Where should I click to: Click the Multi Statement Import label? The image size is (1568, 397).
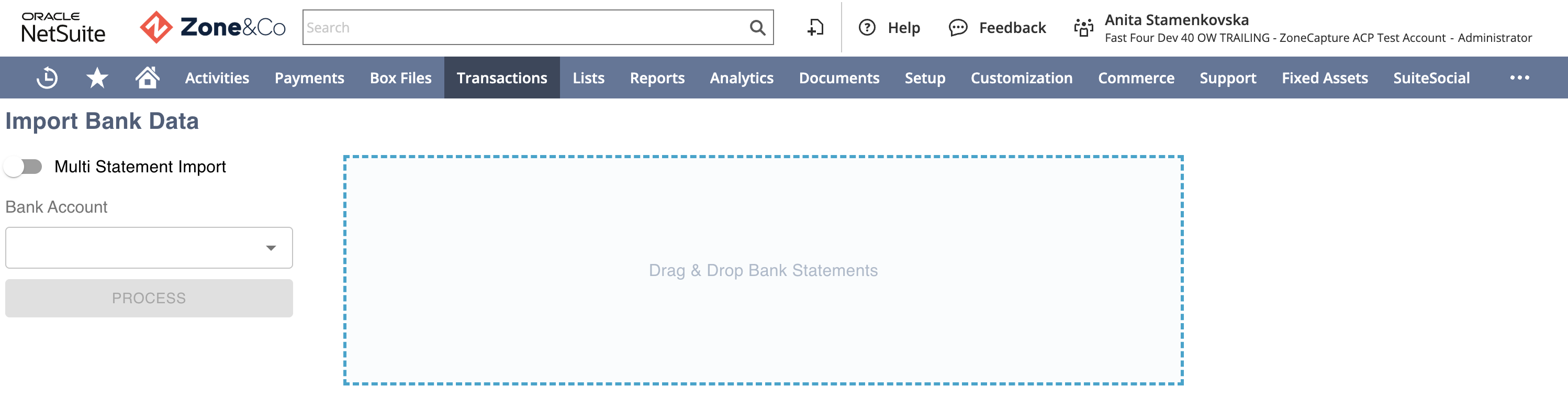(x=140, y=167)
